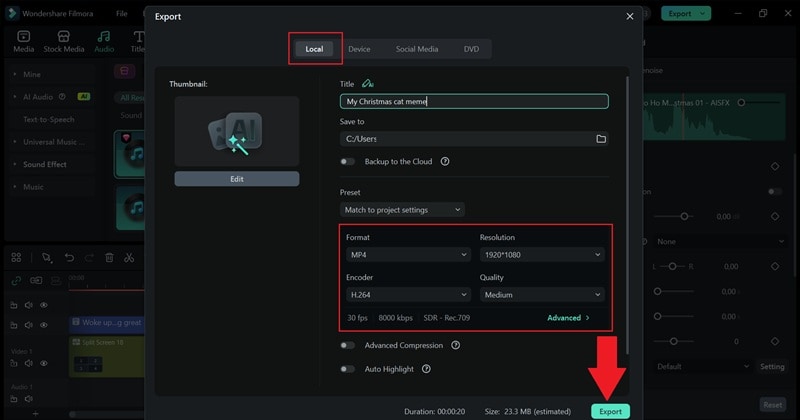
Task: Open the File menu
Action: [121, 14]
